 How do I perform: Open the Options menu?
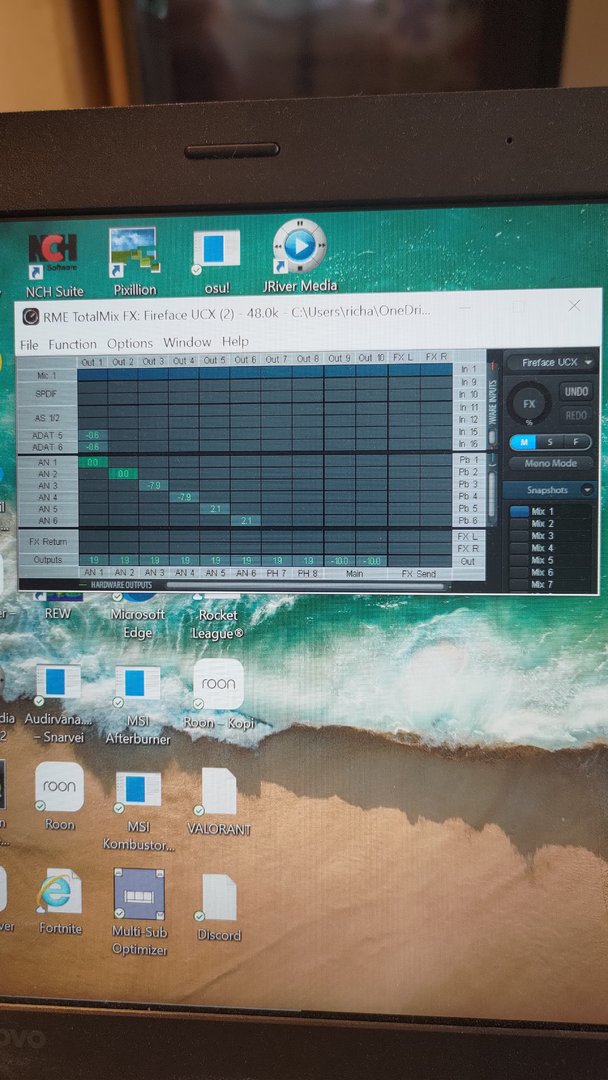[129, 343]
